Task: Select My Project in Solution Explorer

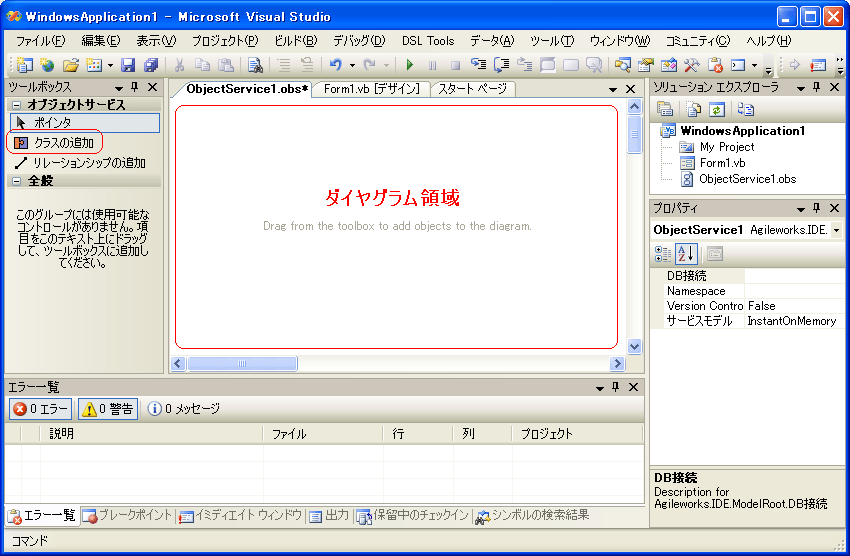Action: tap(726, 147)
